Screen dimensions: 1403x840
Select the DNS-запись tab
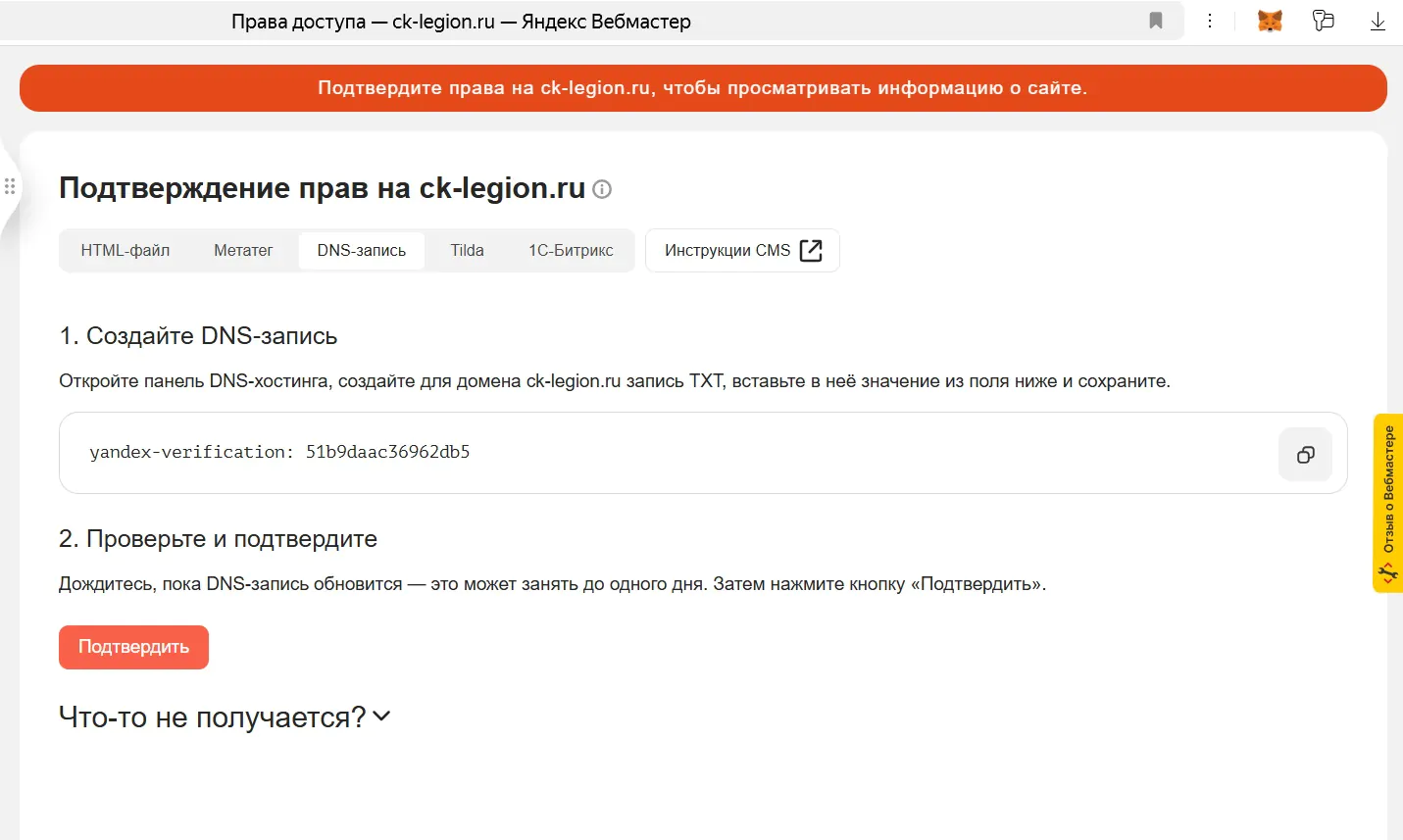click(361, 250)
